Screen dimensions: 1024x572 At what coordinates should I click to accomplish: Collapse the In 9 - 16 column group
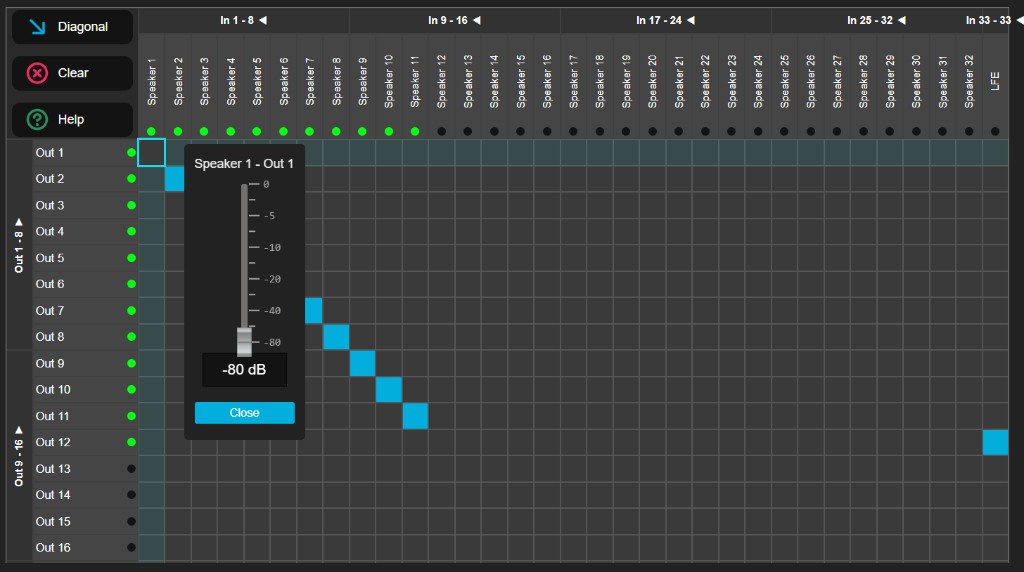tap(477, 20)
